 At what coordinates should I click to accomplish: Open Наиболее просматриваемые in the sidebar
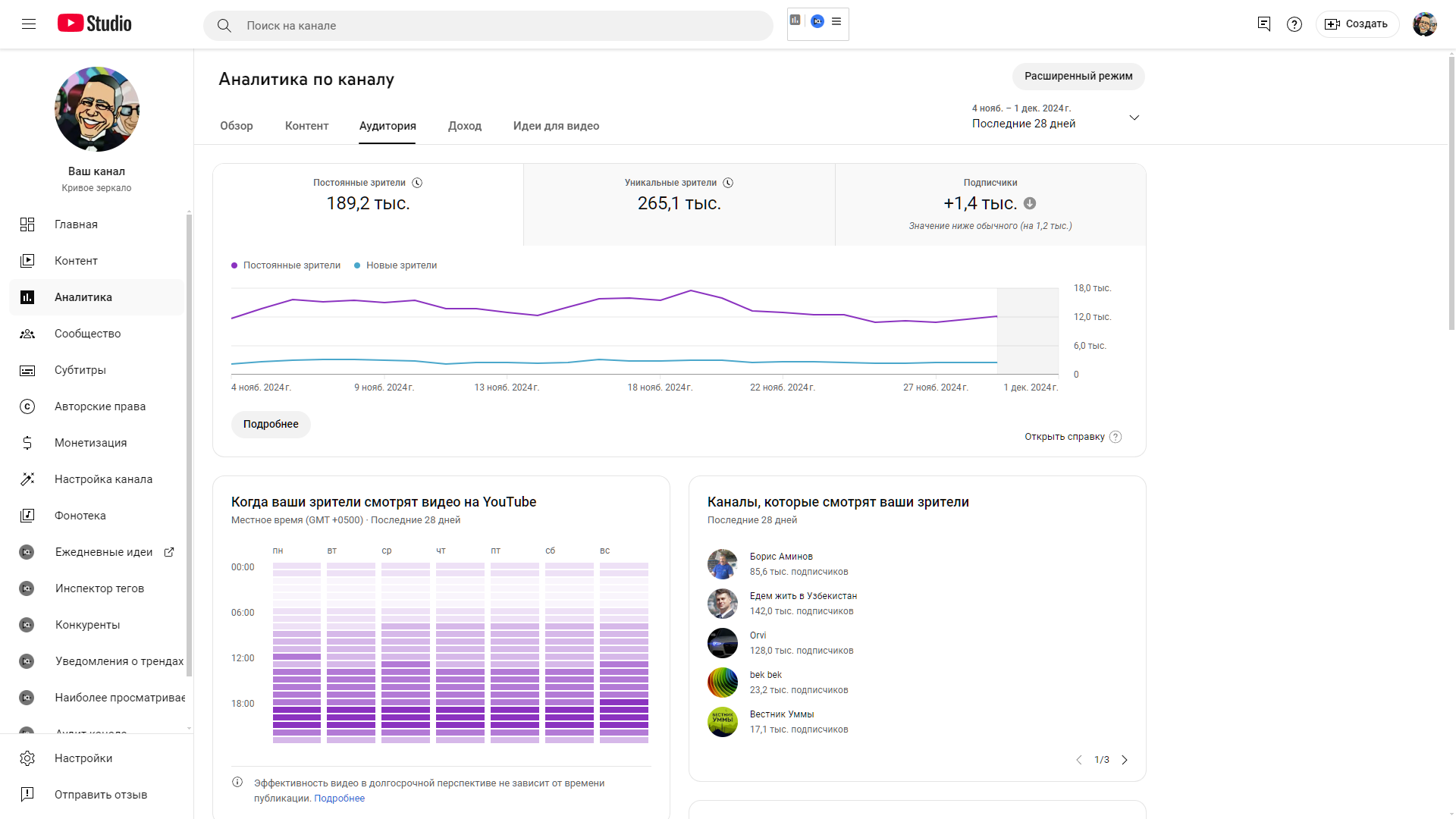coord(97,698)
